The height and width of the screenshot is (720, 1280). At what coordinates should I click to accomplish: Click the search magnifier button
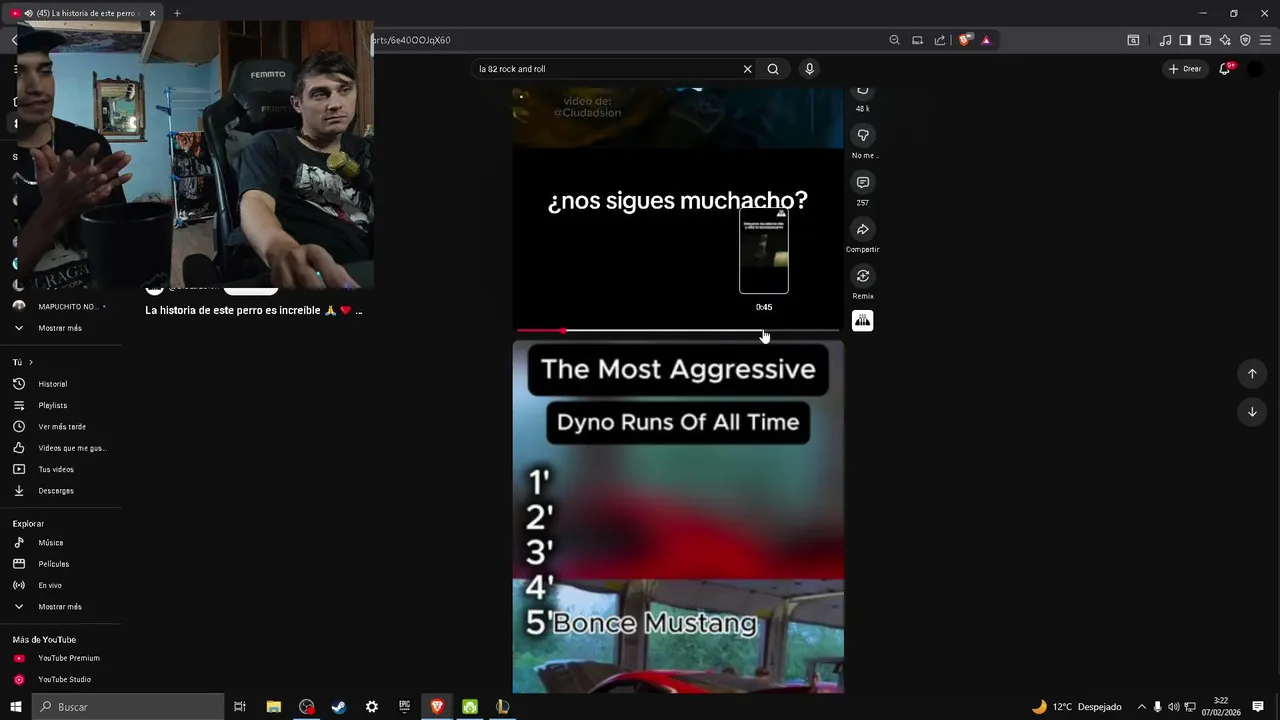pyautogui.click(x=773, y=69)
